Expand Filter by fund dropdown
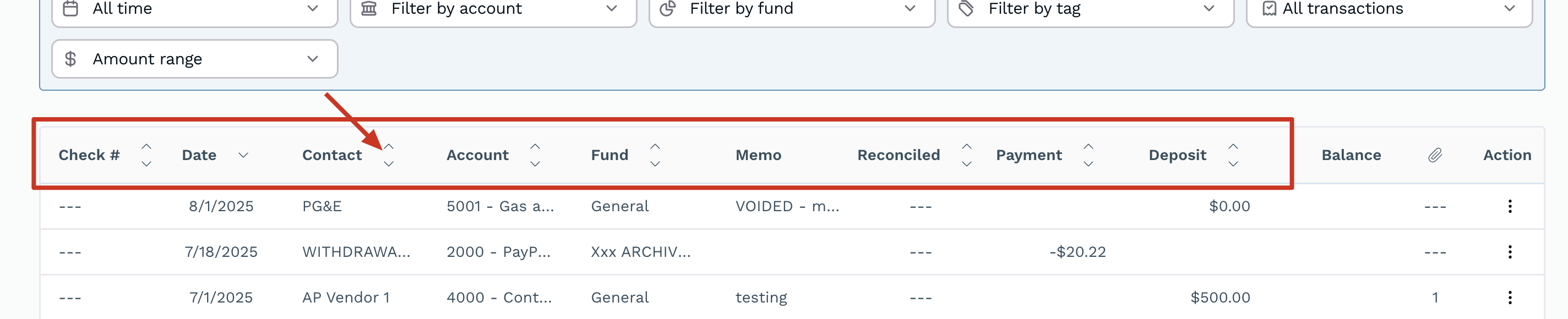The width and height of the screenshot is (1568, 319). click(x=791, y=9)
